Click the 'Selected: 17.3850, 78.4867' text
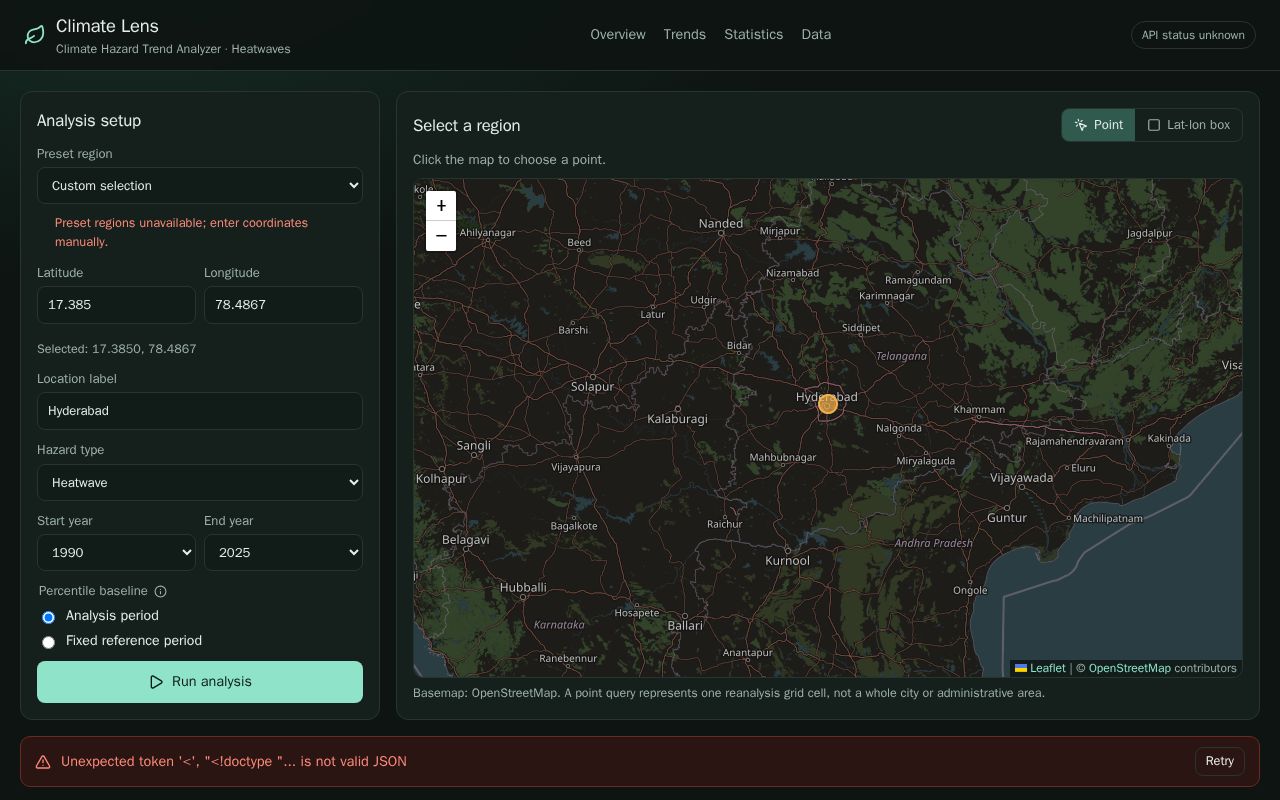Image resolution: width=1280 pixels, height=800 pixels. coord(117,349)
